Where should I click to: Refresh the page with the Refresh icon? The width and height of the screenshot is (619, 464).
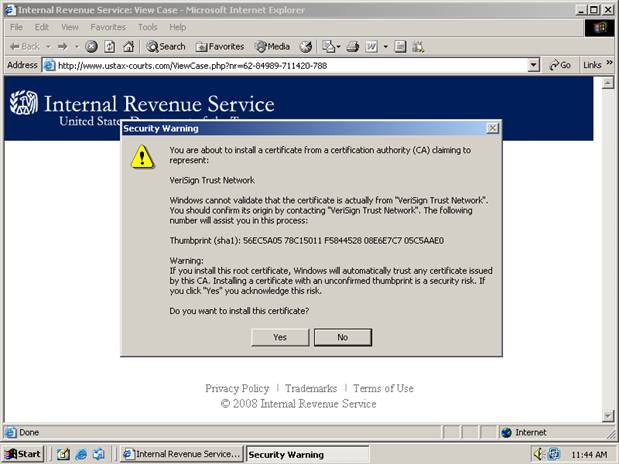click(x=110, y=47)
